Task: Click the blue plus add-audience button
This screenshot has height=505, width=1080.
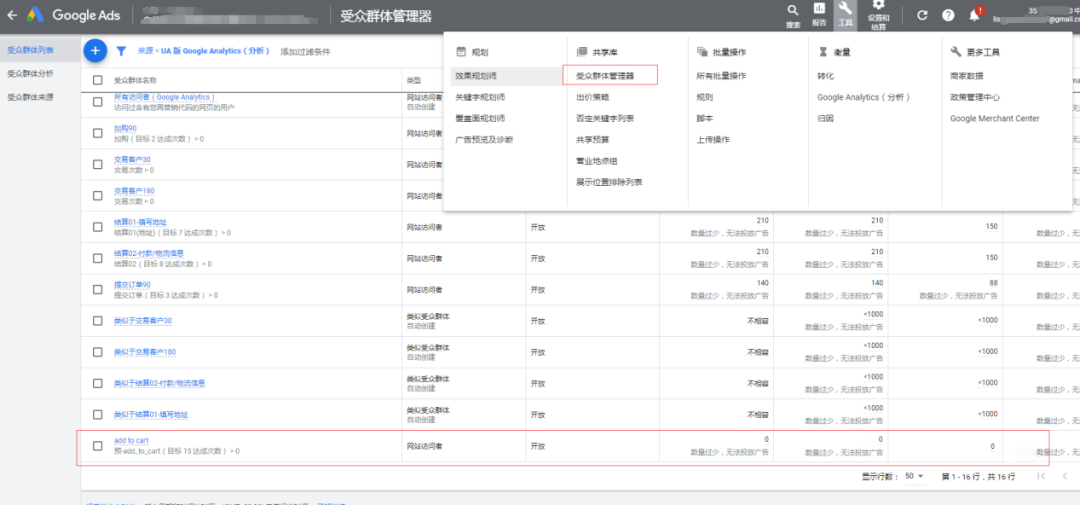Action: tap(95, 51)
